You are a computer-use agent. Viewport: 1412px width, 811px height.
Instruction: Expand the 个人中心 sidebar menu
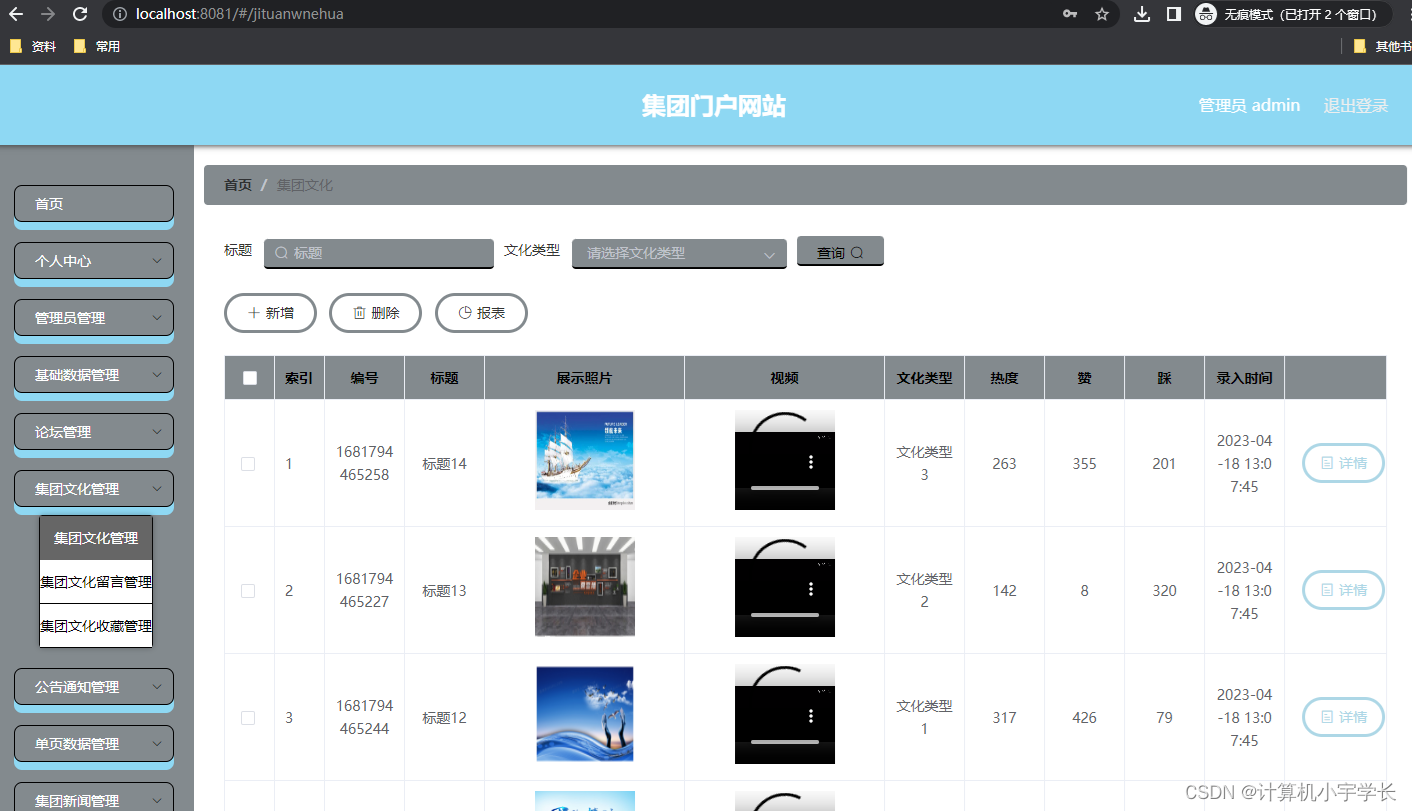pyautogui.click(x=94, y=261)
